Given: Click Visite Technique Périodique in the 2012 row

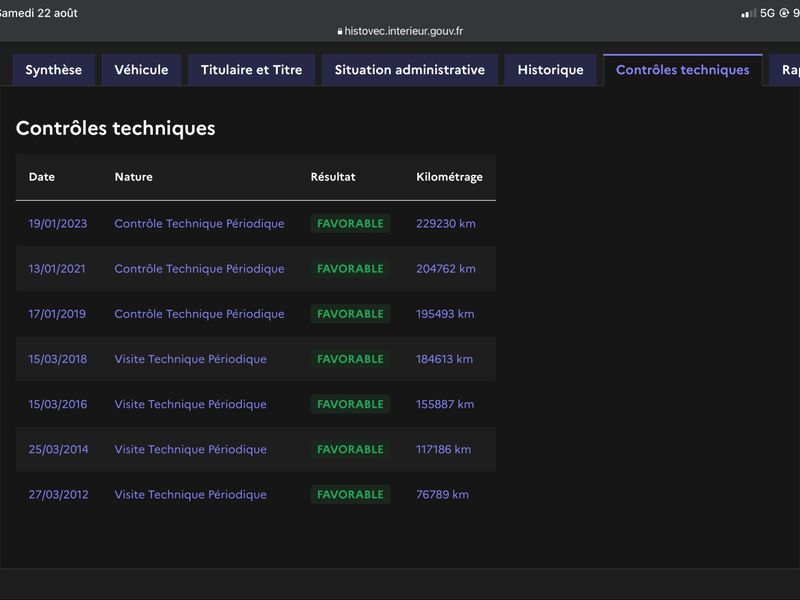Looking at the screenshot, I should pos(190,494).
